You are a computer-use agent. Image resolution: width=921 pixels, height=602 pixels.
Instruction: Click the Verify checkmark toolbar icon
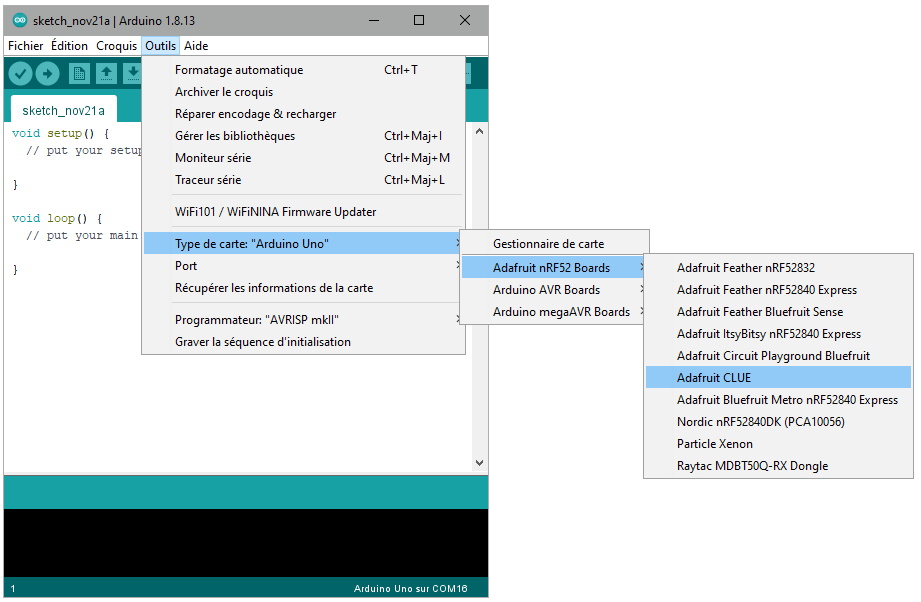pyautogui.click(x=20, y=74)
